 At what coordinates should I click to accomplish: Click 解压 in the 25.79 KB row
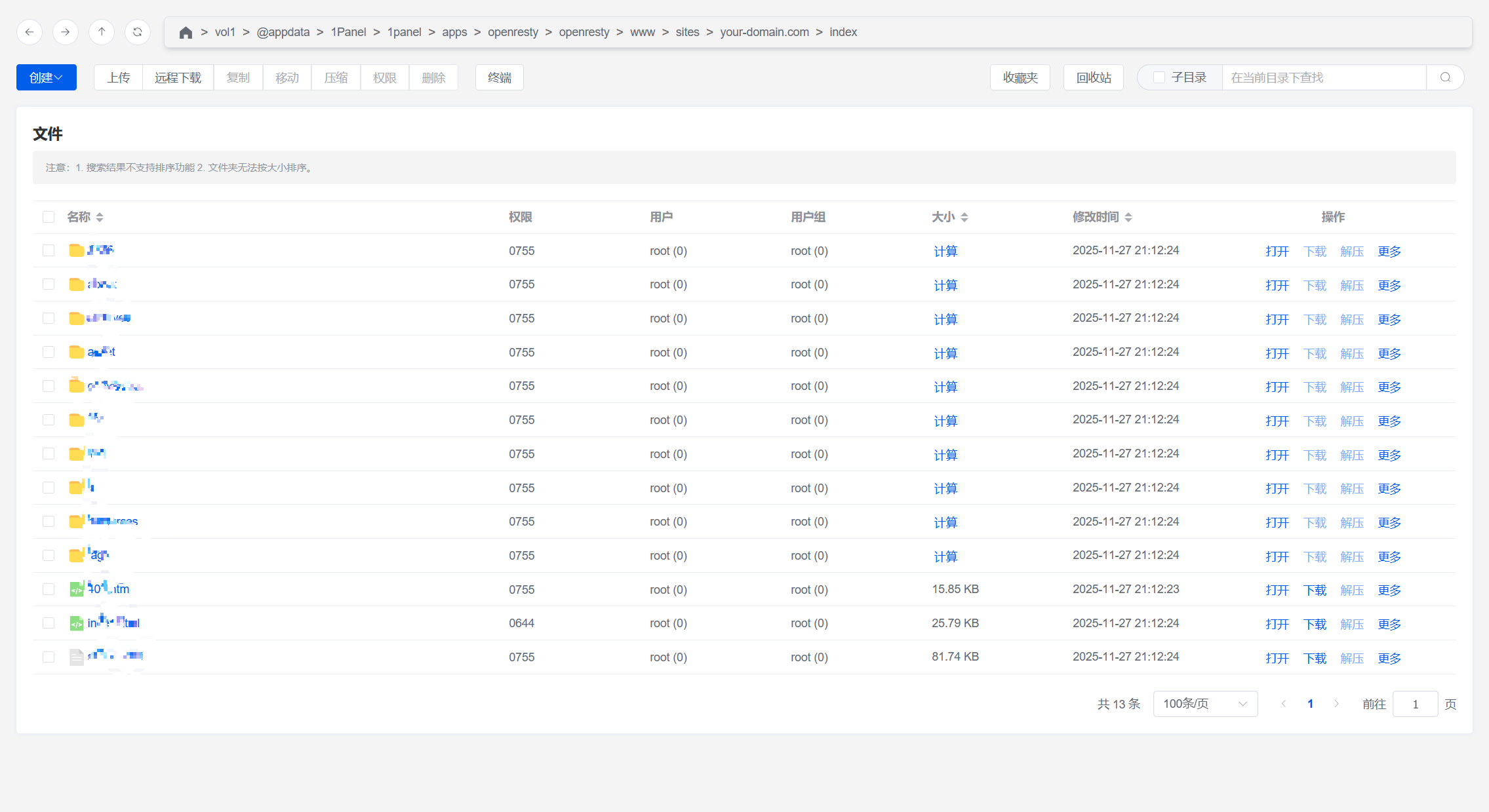(x=1352, y=624)
